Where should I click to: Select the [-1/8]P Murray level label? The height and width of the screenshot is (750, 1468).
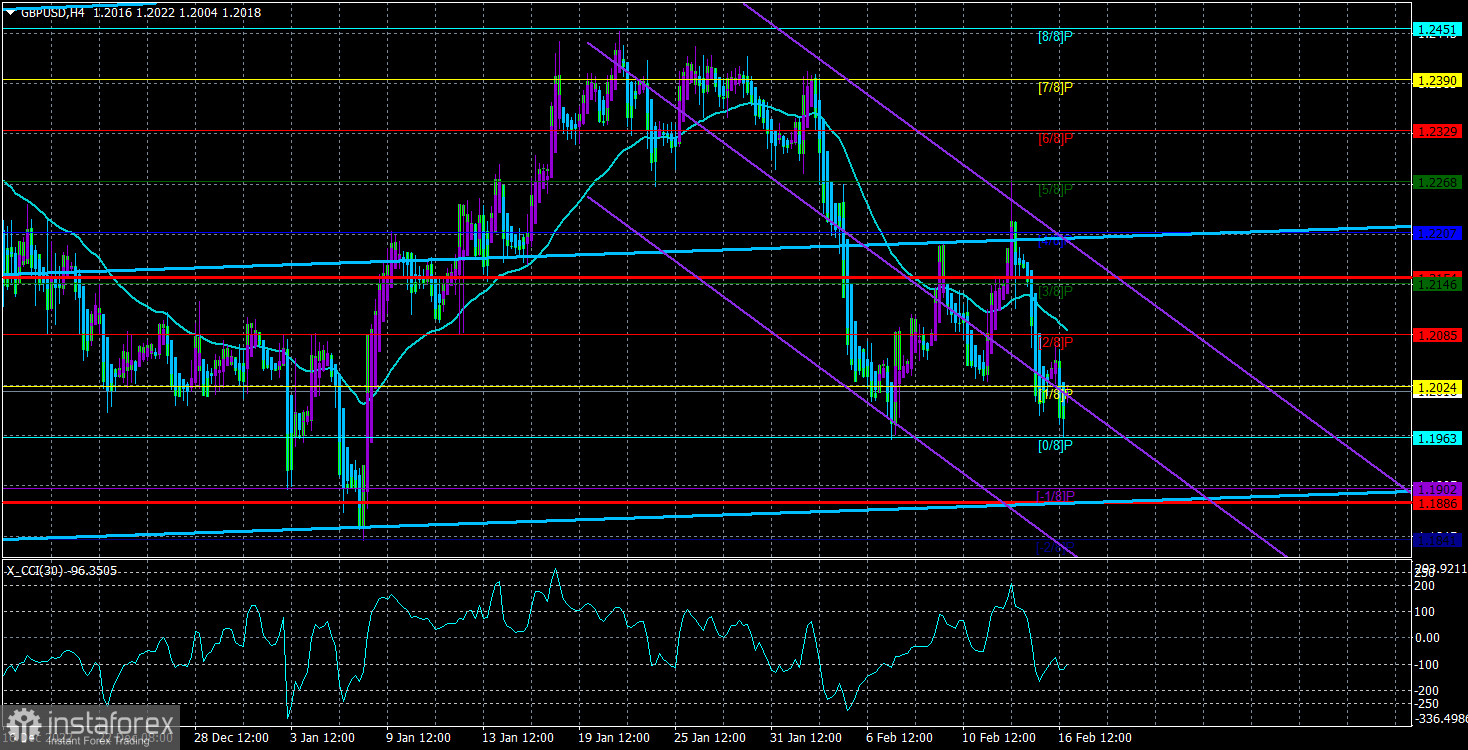tap(1055, 496)
